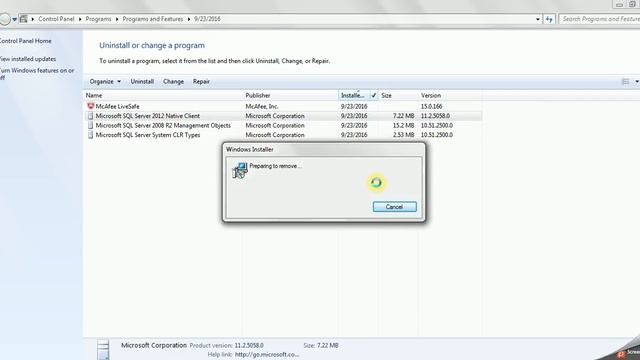The width and height of the screenshot is (640, 360).
Task: Click the Windows Installer dialog title bar
Action: [x=324, y=149]
